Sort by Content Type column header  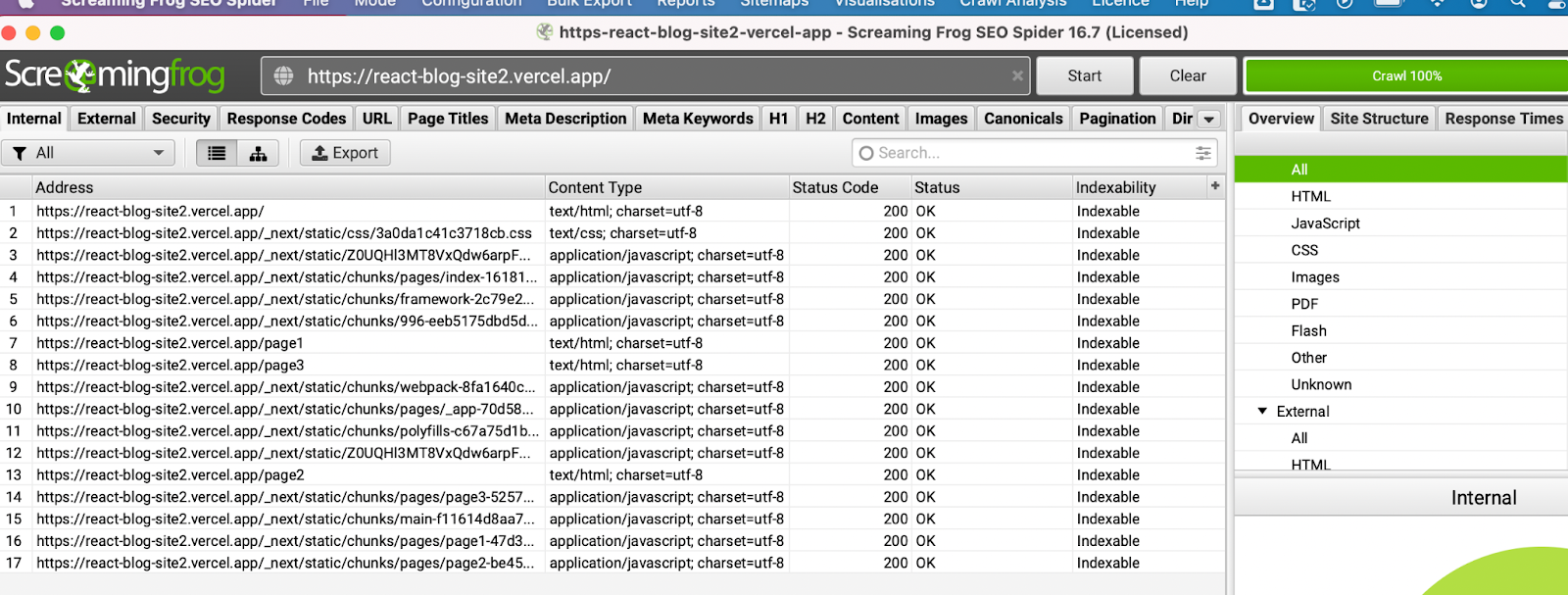point(667,187)
